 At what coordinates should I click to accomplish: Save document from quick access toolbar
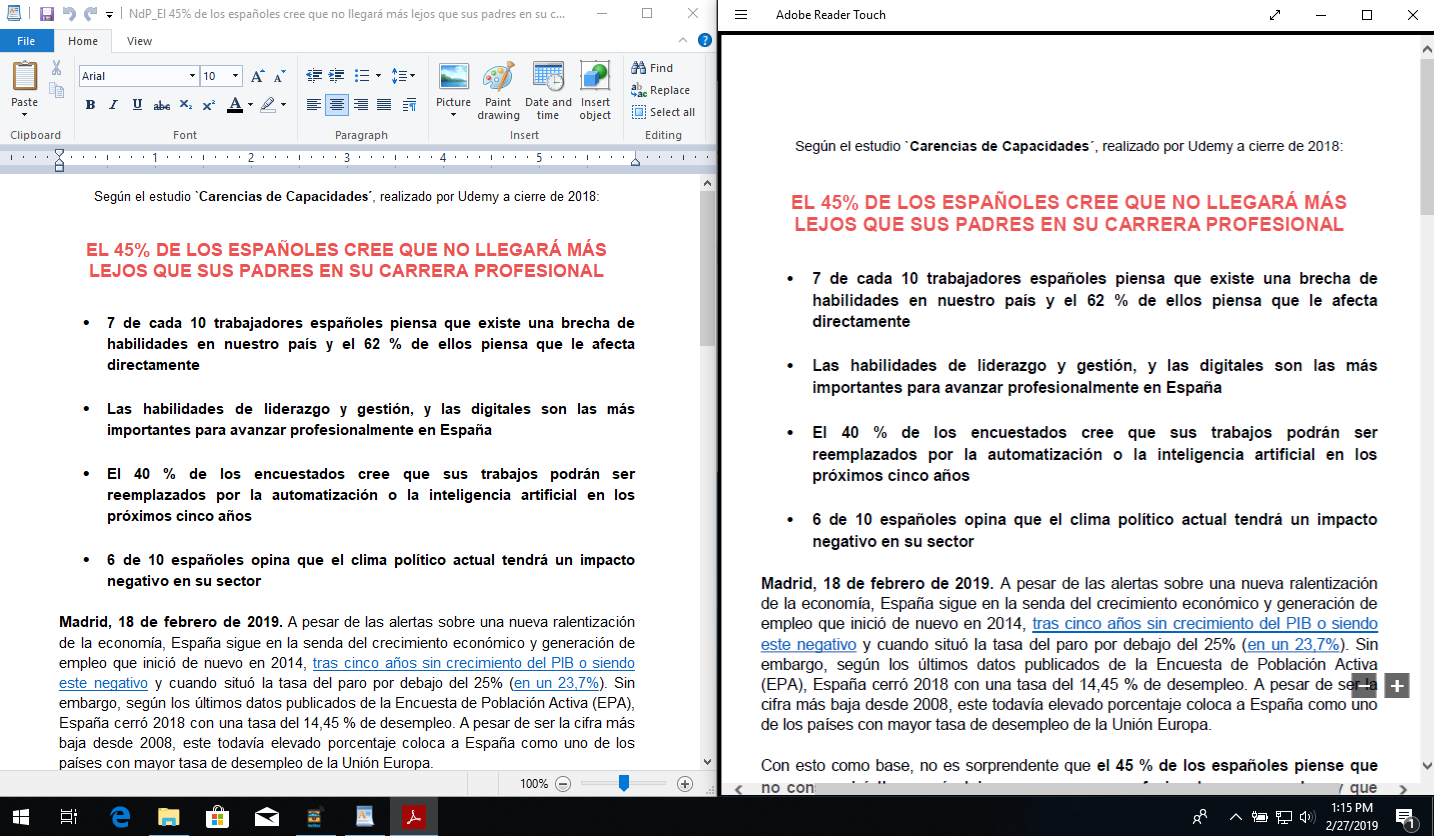(47, 15)
